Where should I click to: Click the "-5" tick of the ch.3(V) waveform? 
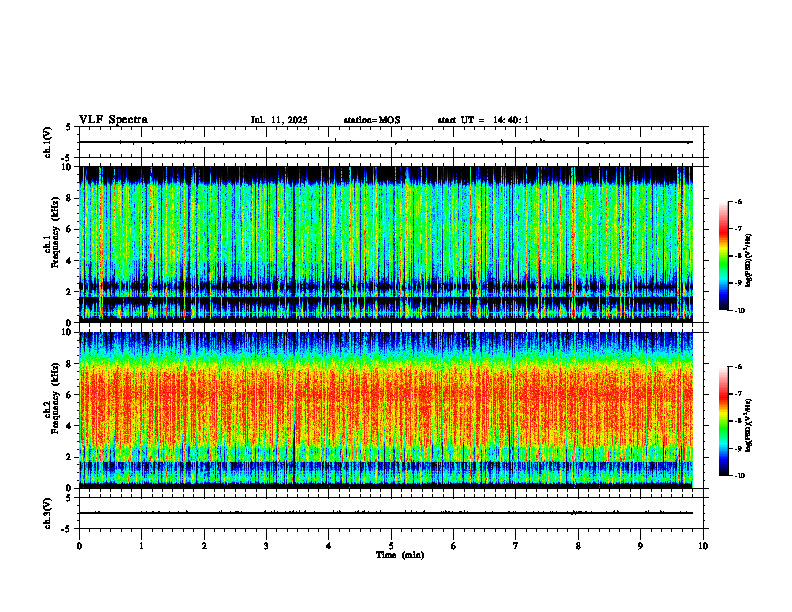68,529
